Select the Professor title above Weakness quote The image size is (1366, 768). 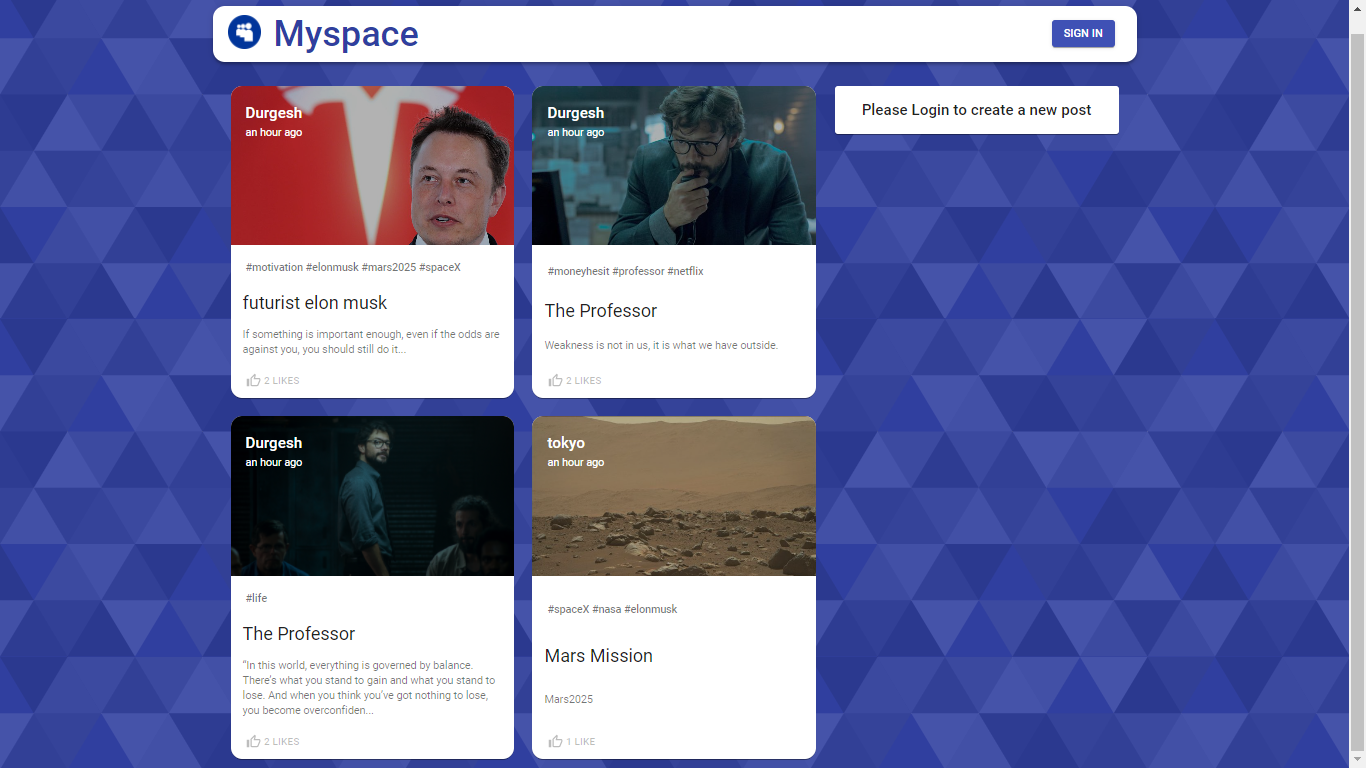click(601, 310)
